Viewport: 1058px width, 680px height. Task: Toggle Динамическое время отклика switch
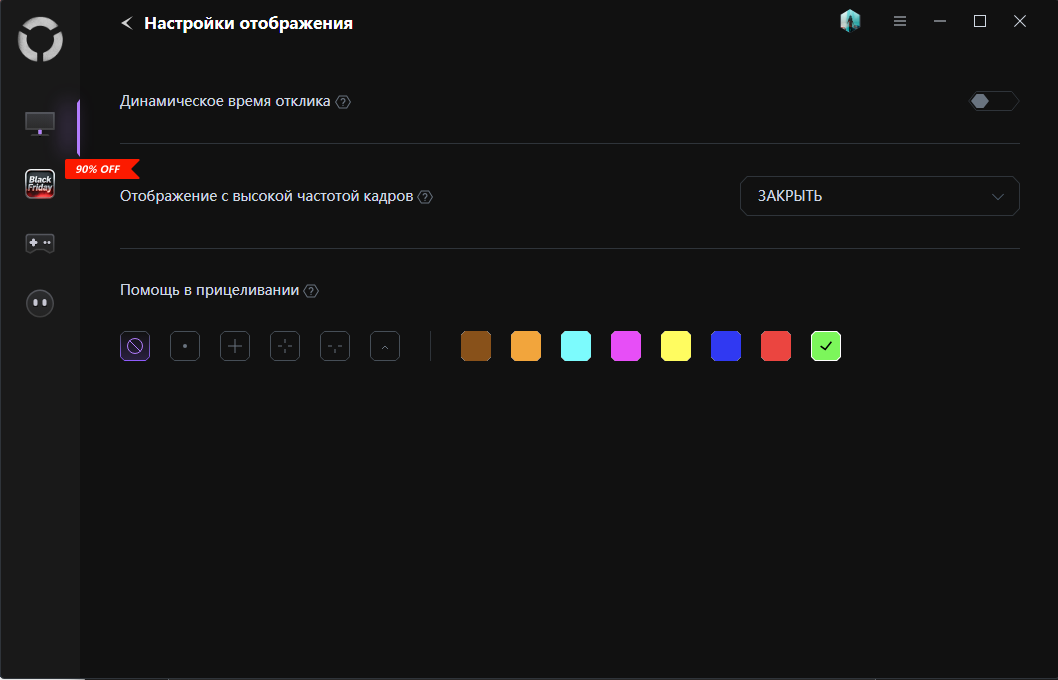tap(994, 101)
